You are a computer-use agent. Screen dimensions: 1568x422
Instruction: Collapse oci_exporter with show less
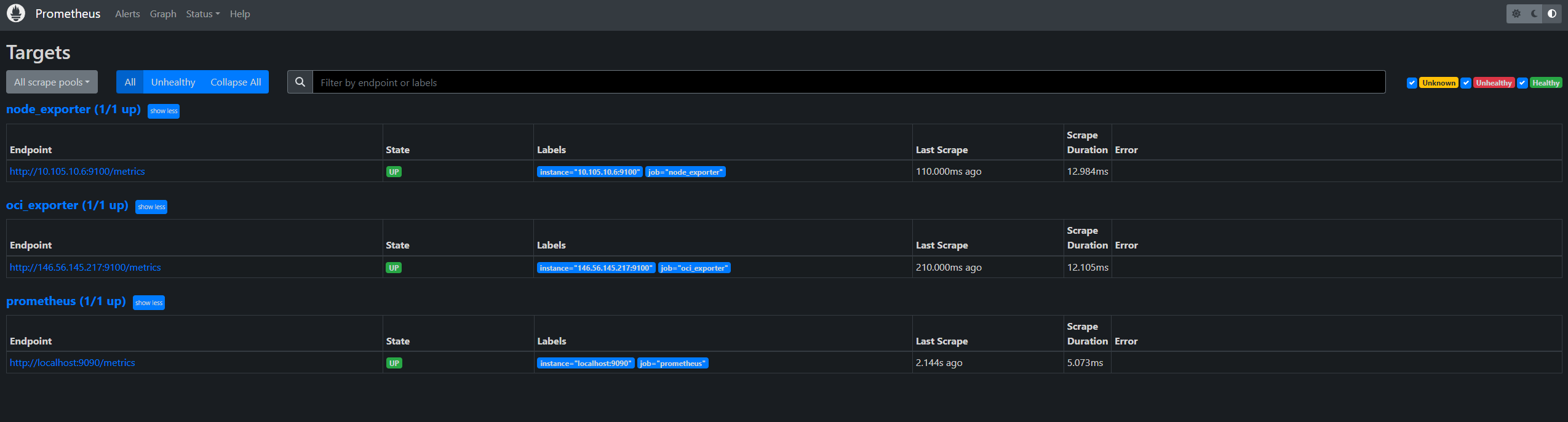[151, 207]
